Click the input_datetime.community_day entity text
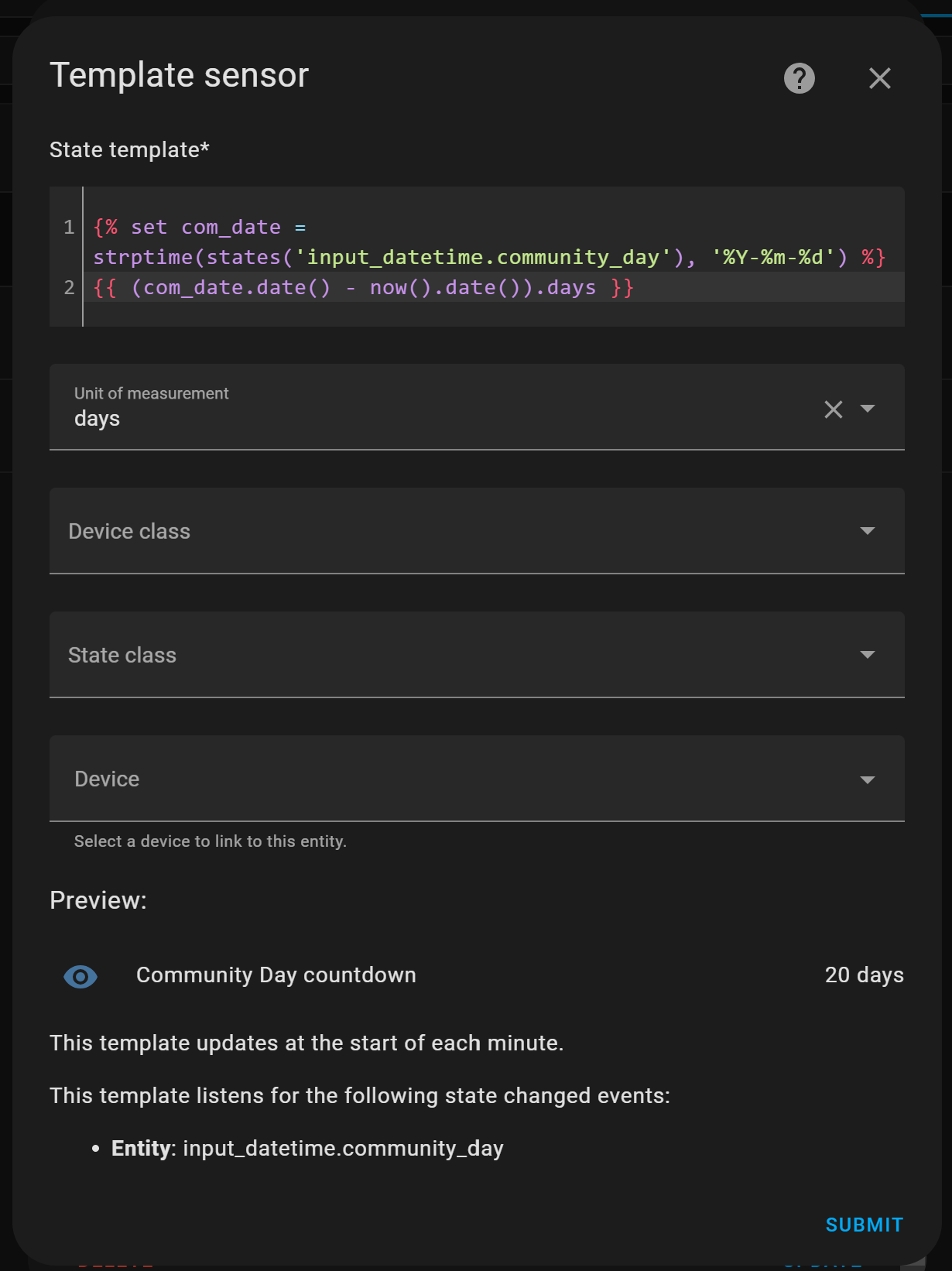 point(344,1148)
